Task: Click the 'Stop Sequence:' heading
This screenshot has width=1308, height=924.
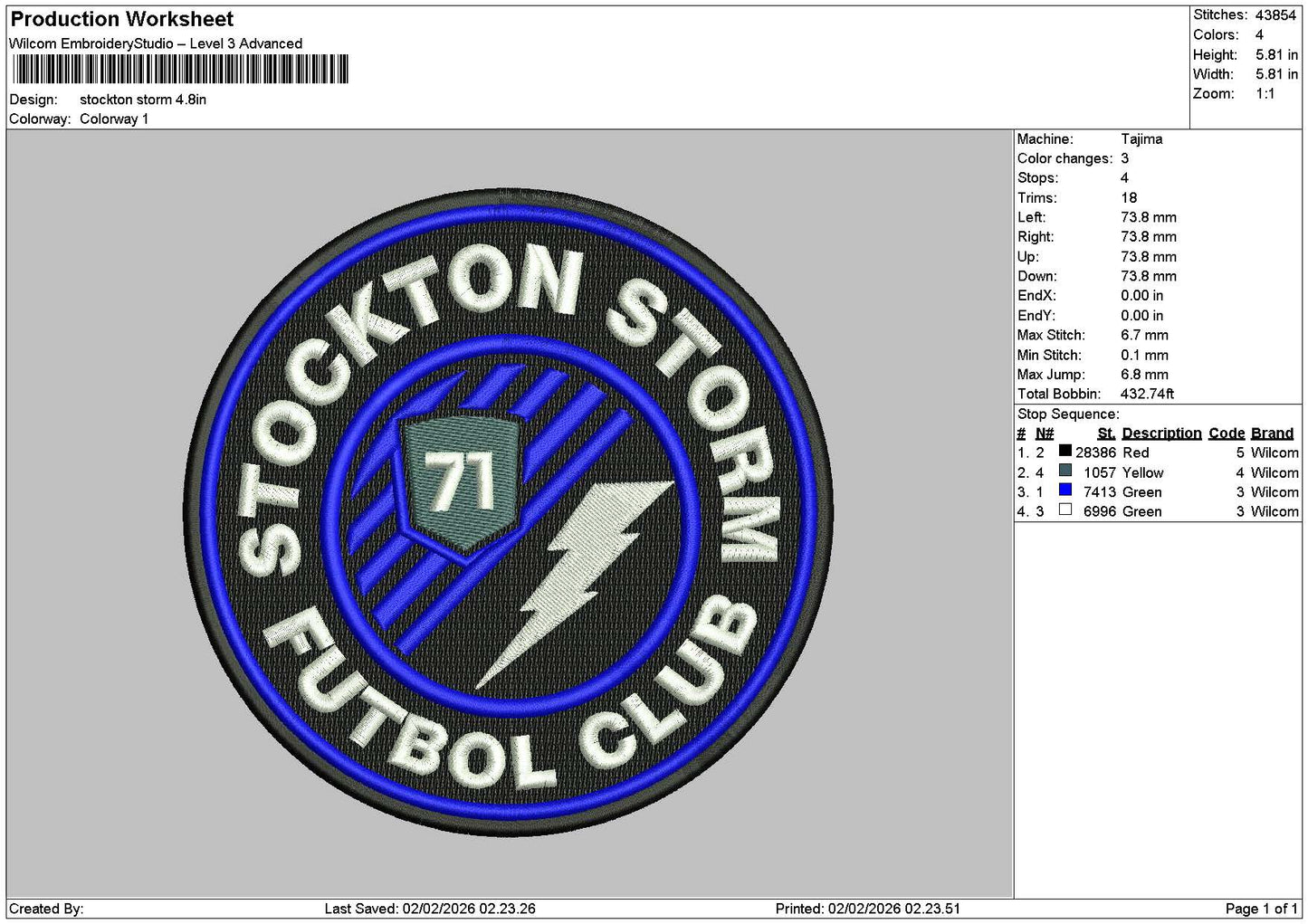Action: [x=1068, y=414]
